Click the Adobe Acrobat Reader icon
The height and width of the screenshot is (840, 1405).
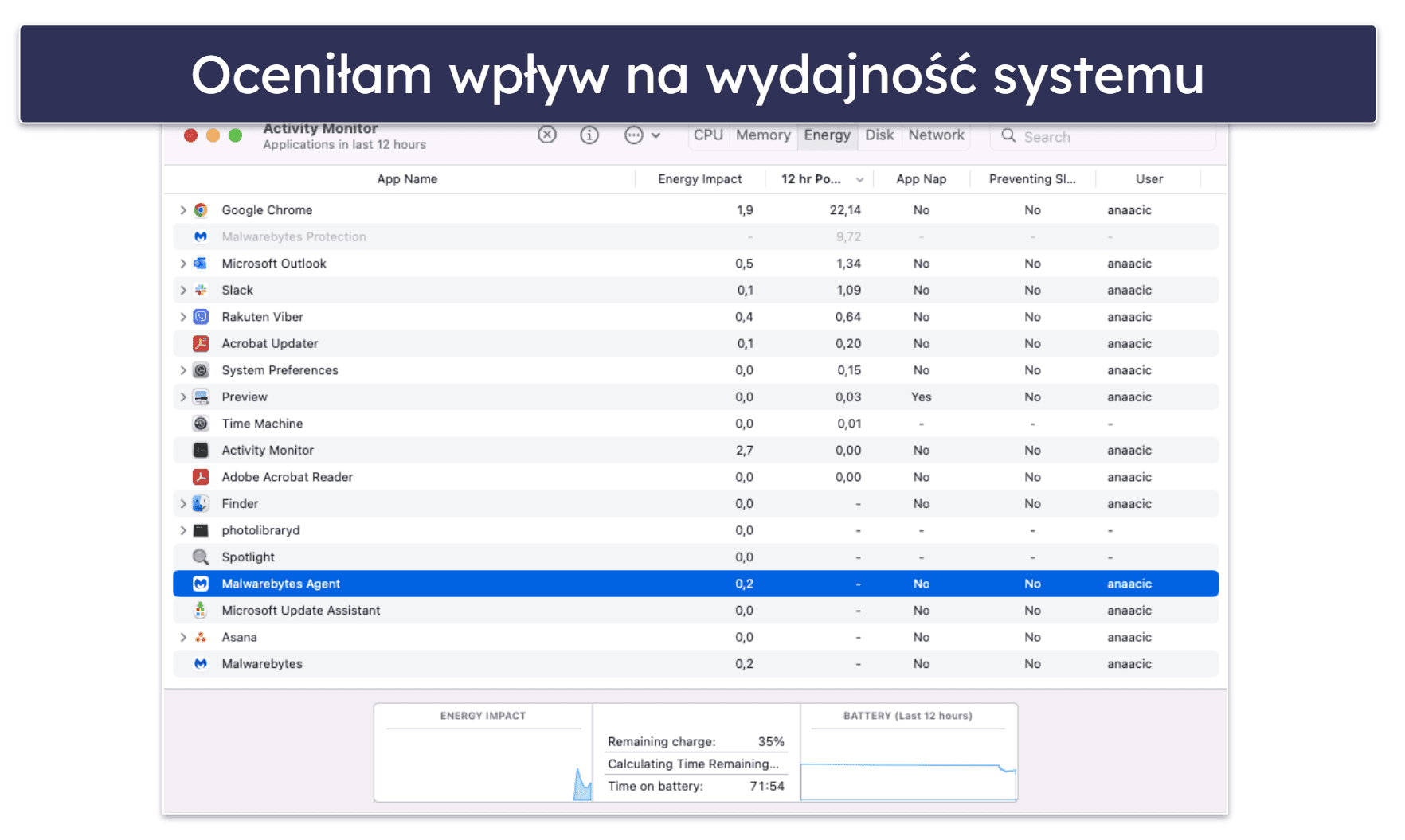click(x=201, y=477)
